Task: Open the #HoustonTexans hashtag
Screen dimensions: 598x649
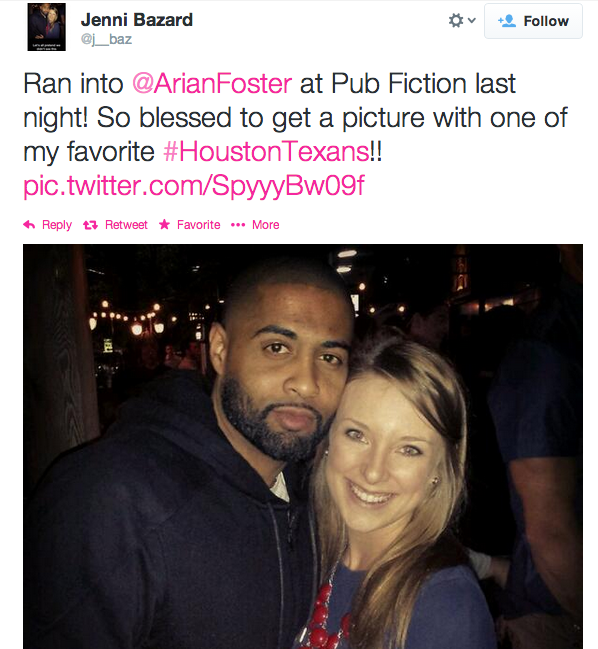Action: click(266, 151)
